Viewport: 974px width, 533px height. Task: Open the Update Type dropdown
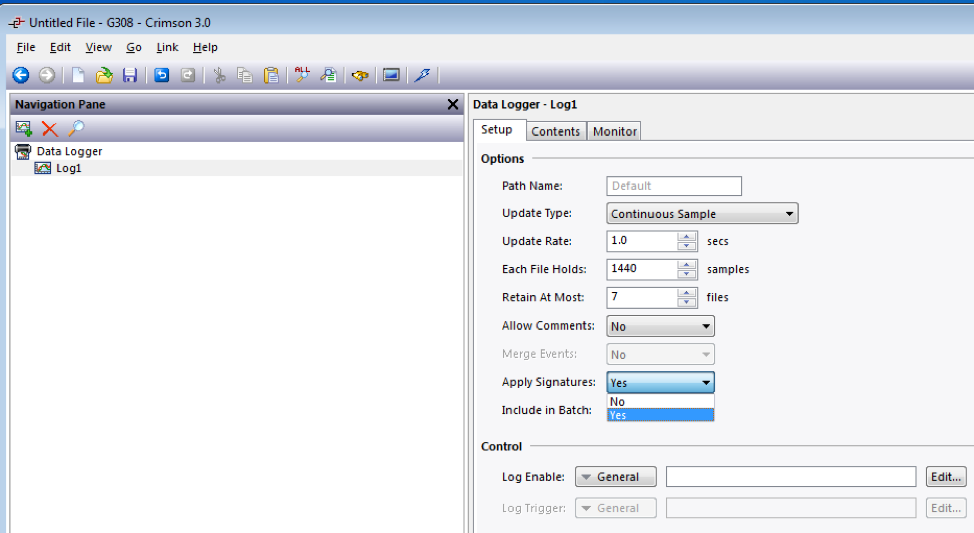702,214
